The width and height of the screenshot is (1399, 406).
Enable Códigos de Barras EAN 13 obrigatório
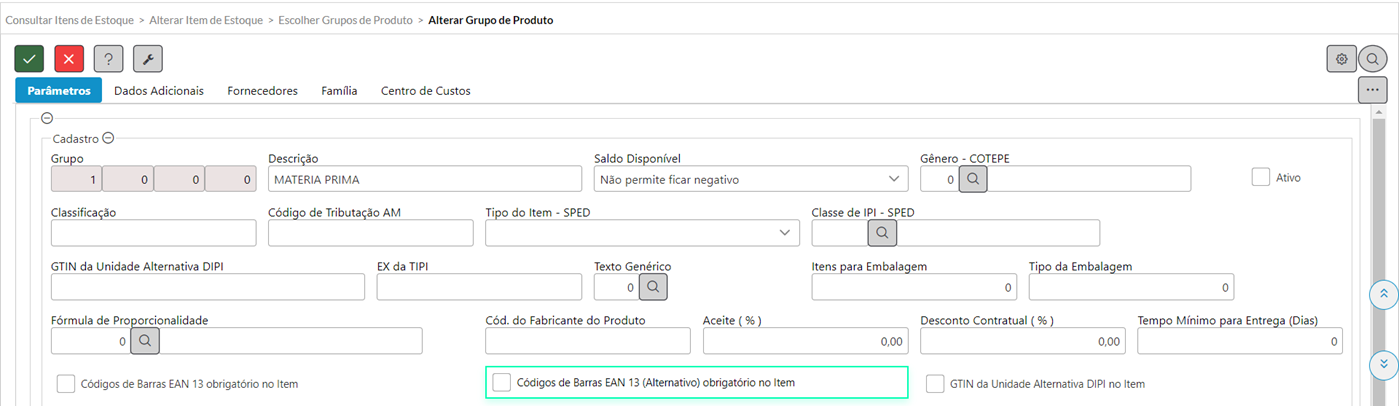coord(66,383)
